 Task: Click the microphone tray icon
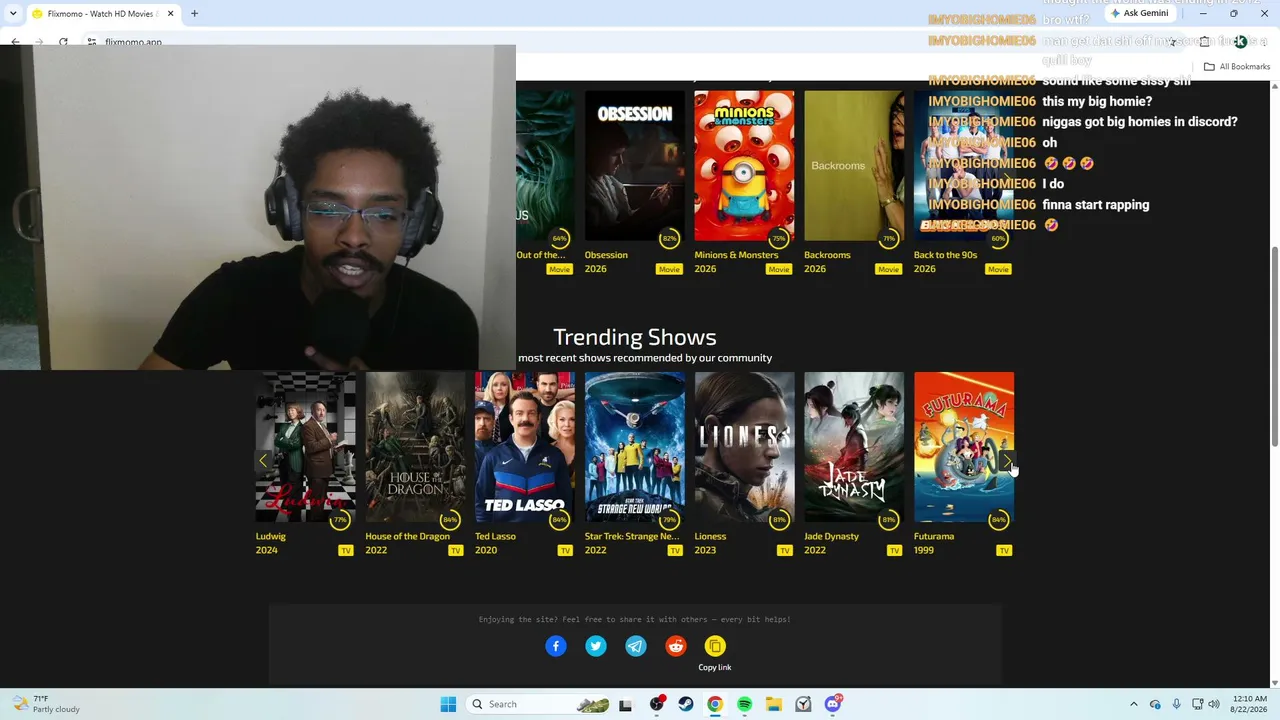point(1176,704)
